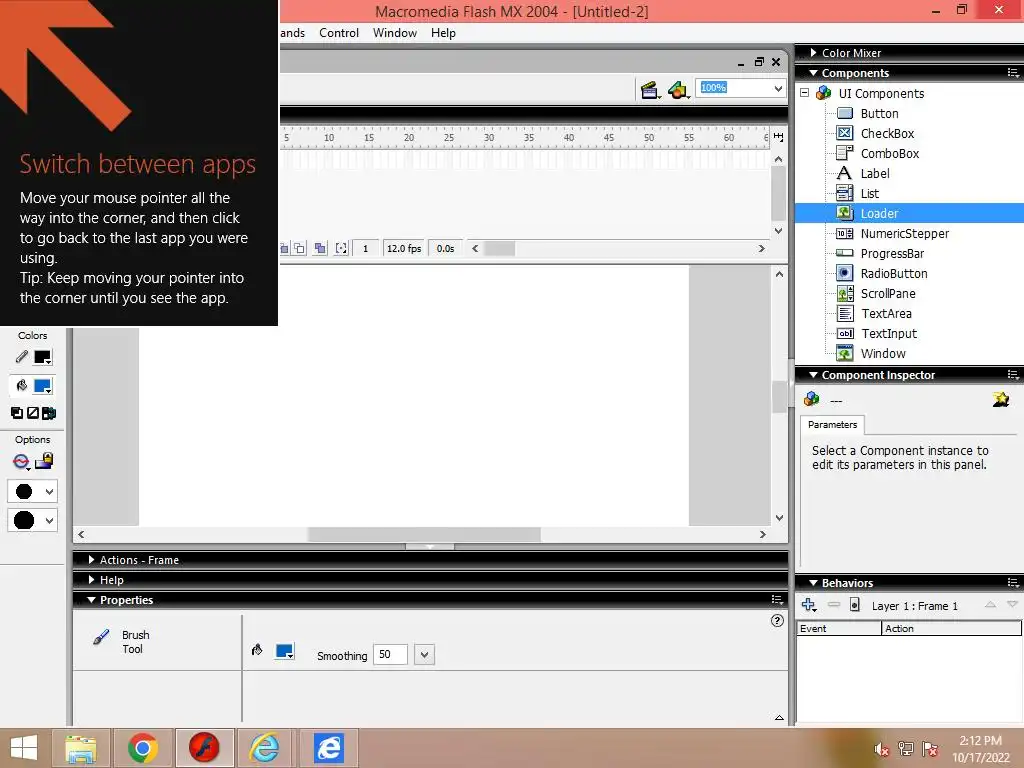Click the No Color icon
This screenshot has height=768, width=1024.
pyautogui.click(x=33, y=413)
